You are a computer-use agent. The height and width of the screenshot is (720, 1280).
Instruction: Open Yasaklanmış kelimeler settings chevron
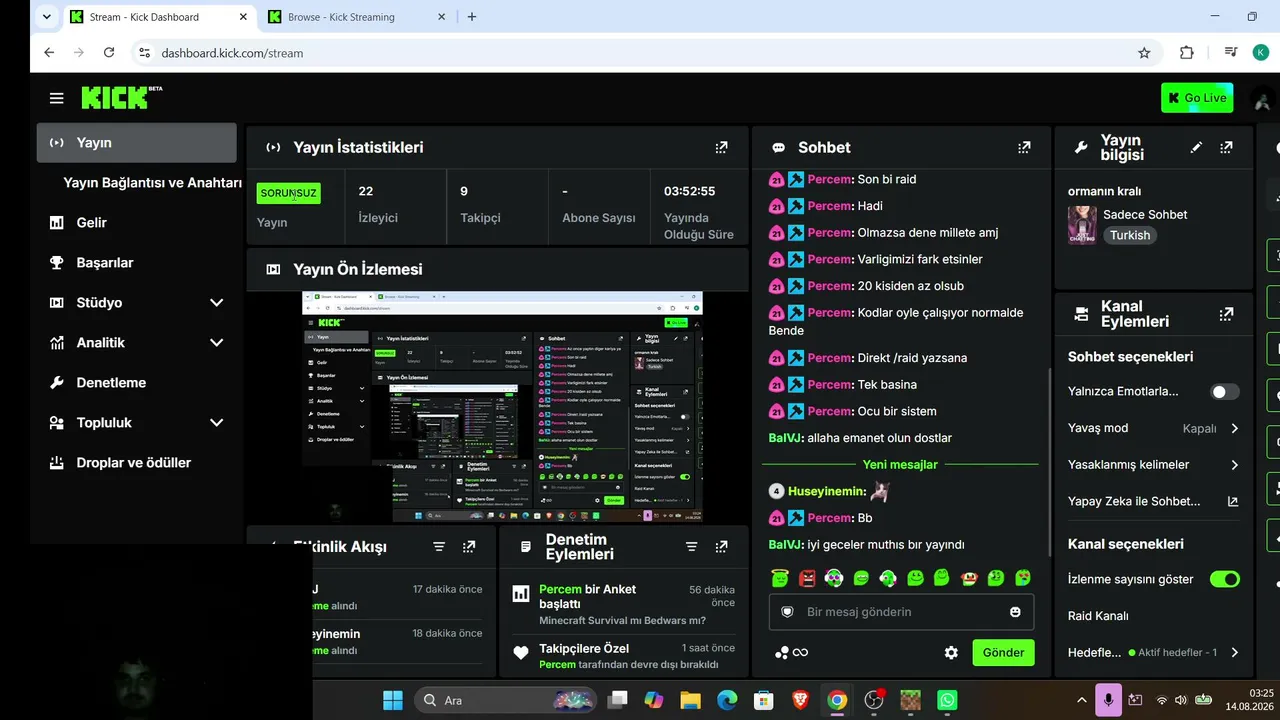1234,465
